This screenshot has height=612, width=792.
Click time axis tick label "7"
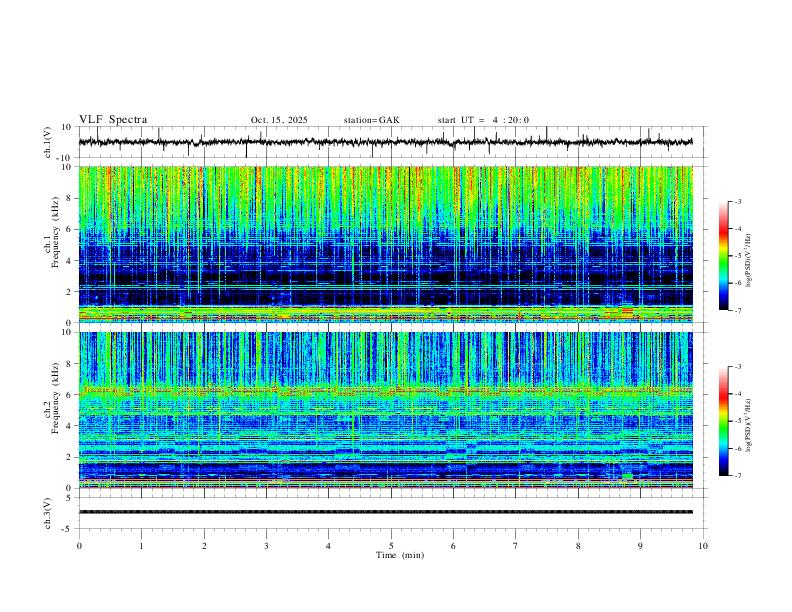point(516,546)
